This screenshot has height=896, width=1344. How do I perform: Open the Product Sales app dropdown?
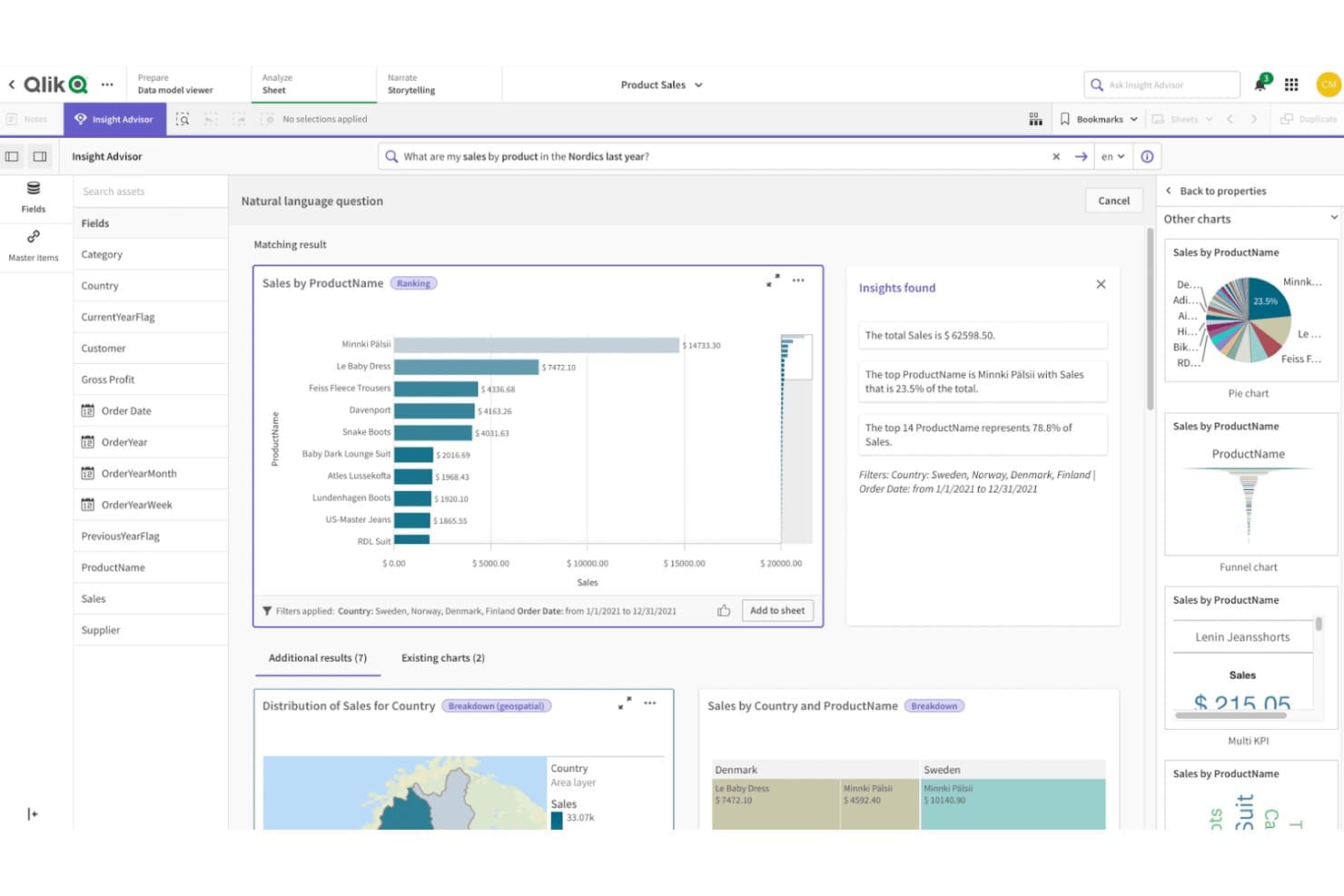click(x=661, y=84)
